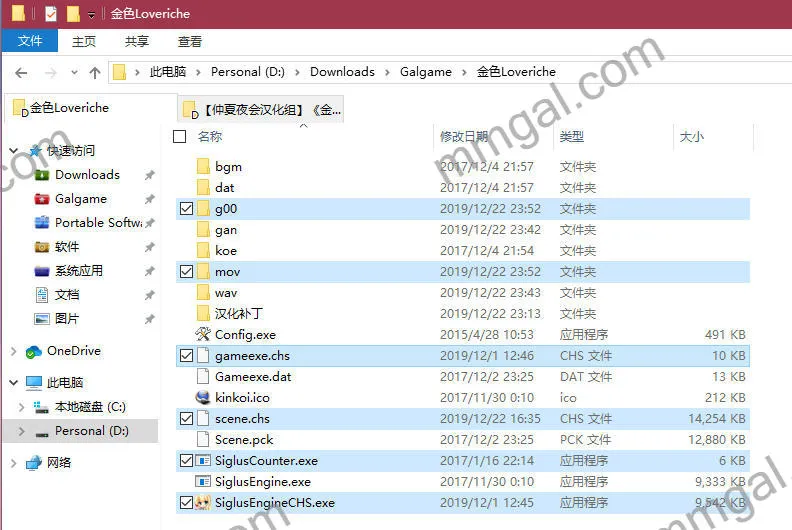Click the Downloads folder icon in Quick Access
The width and height of the screenshot is (792, 530).
tap(42, 175)
